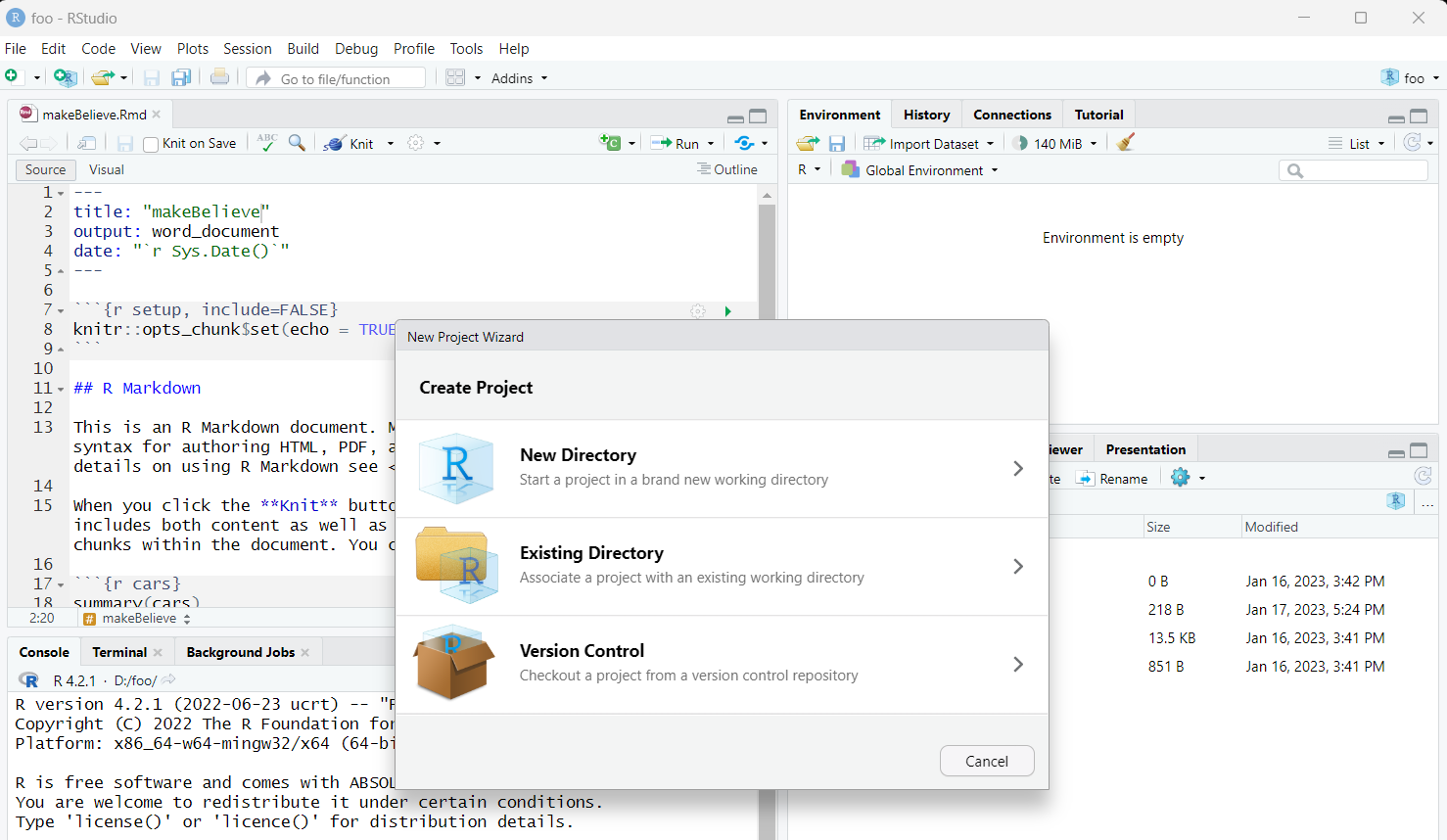Open the Session menu

click(x=247, y=49)
